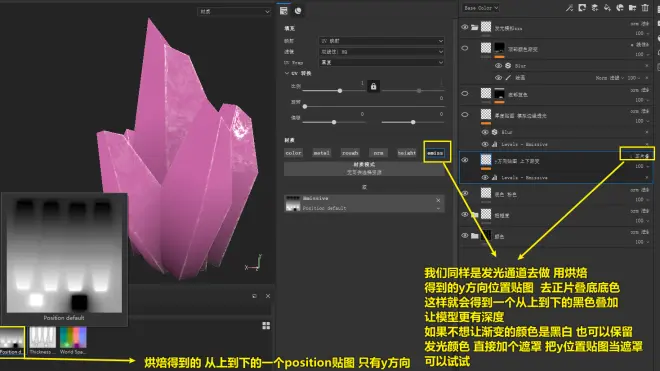This screenshot has height=371, width=660.
Task: Click the filter icon on first Blur effect
Action: [x=508, y=66]
